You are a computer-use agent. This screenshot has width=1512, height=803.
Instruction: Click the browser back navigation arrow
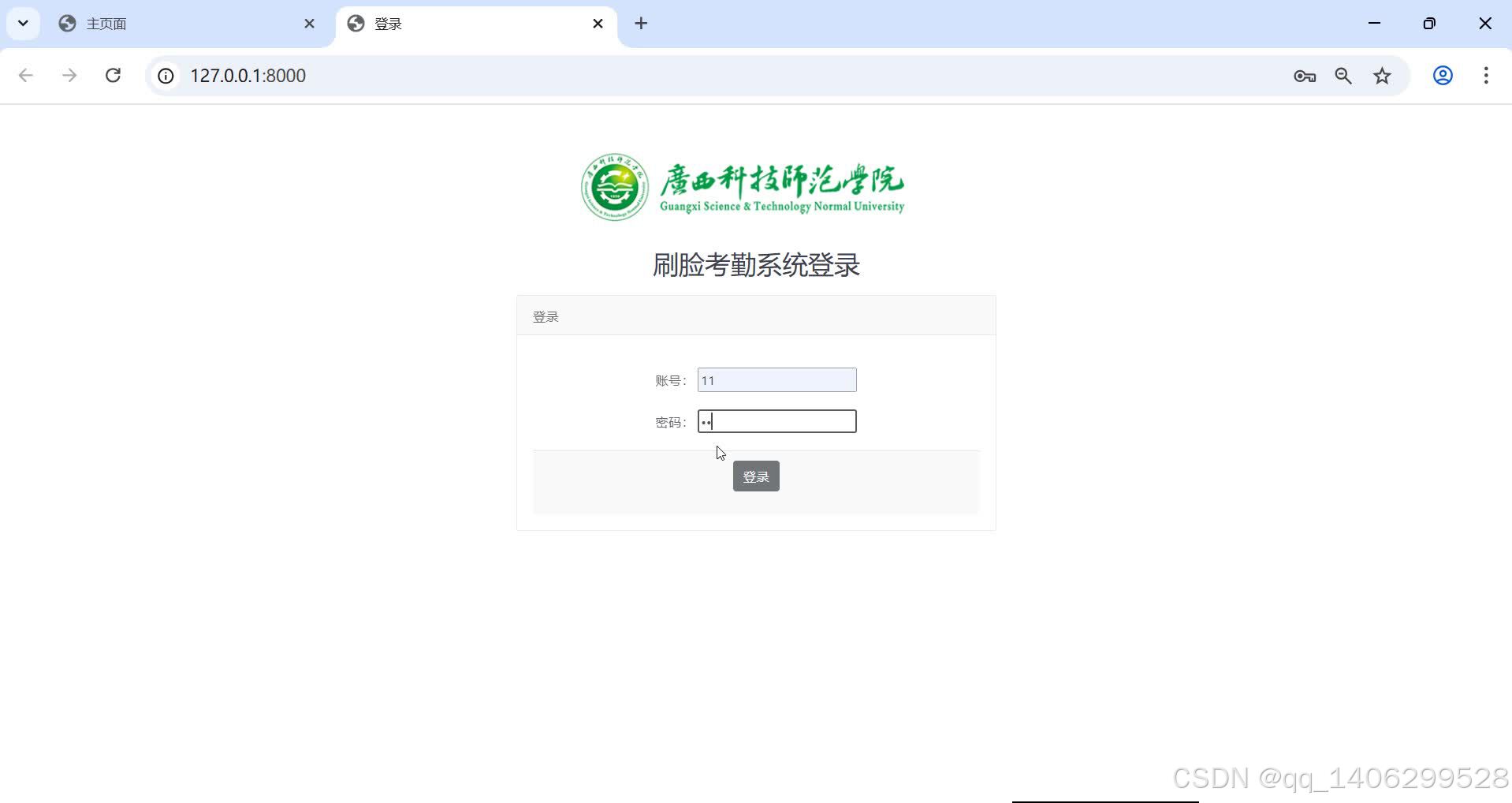click(26, 76)
